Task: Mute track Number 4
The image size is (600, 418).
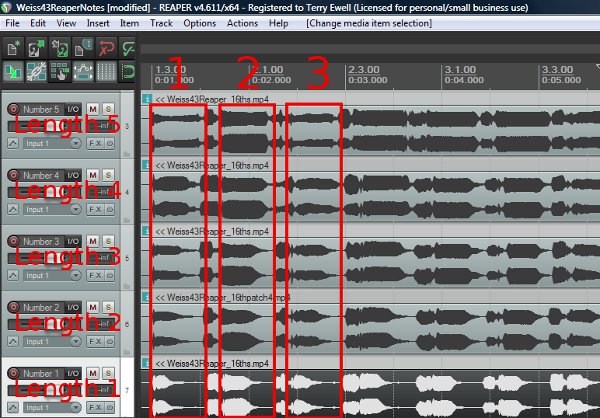Action: click(93, 175)
